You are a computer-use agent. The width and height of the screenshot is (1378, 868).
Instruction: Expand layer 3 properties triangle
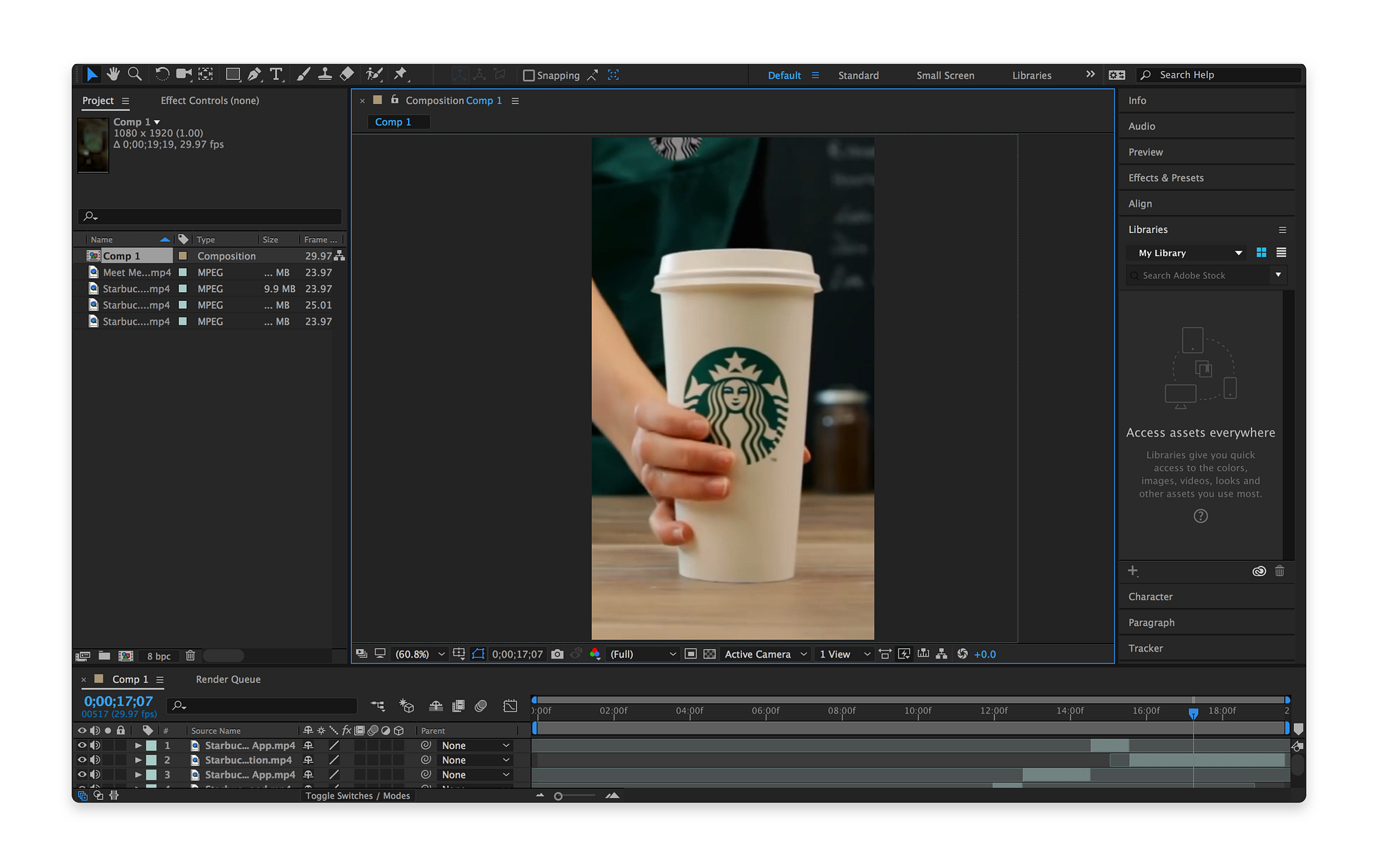point(138,774)
